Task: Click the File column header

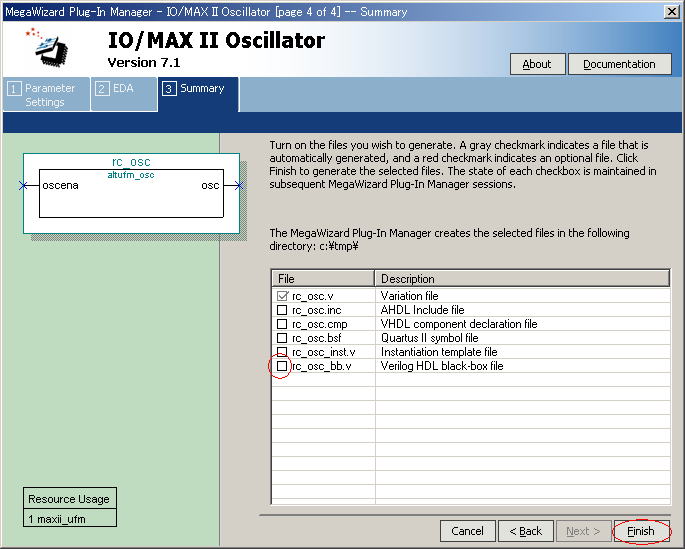Action: point(323,279)
